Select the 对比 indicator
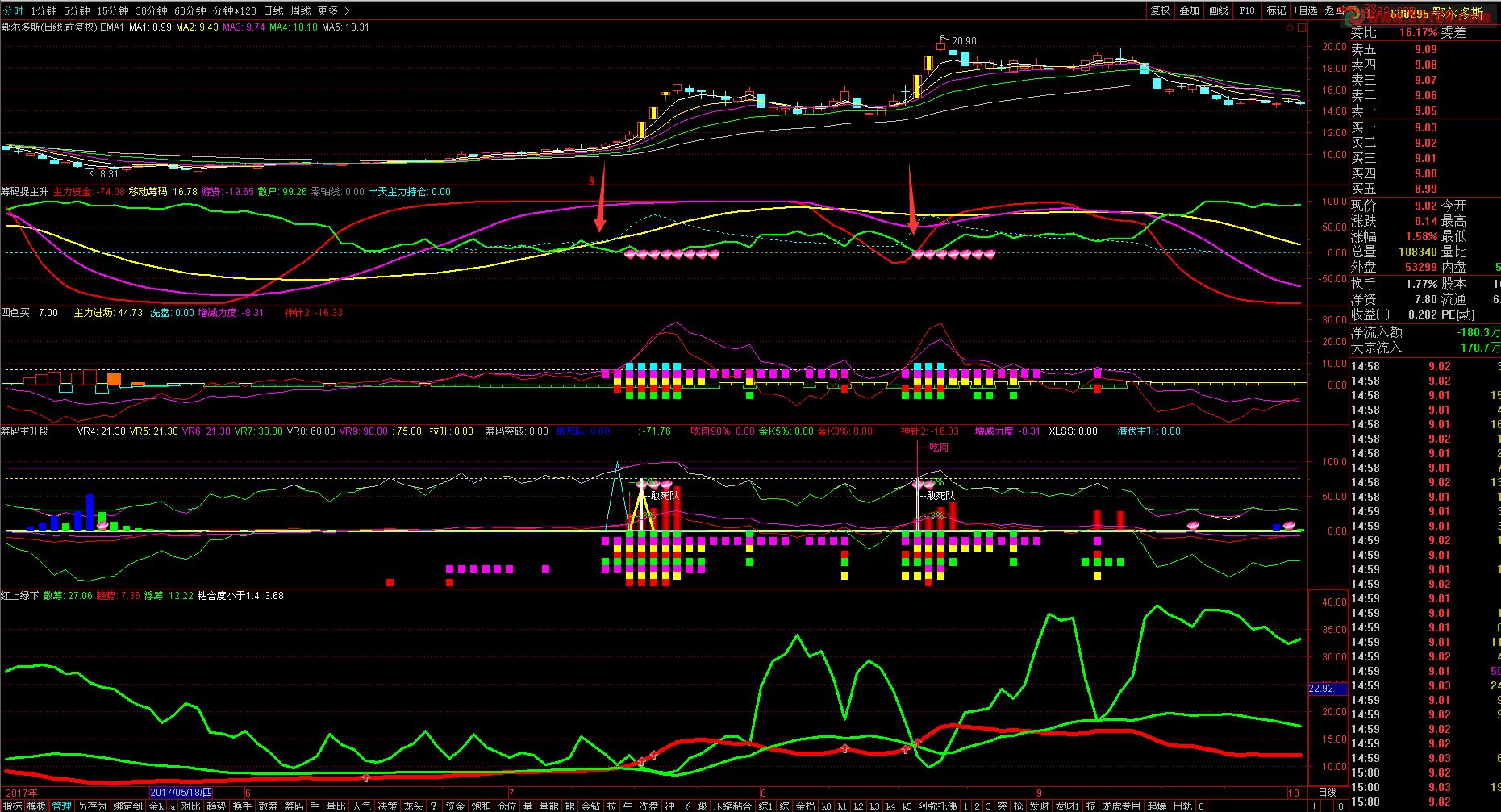This screenshot has height=812, width=1501. coord(190,806)
